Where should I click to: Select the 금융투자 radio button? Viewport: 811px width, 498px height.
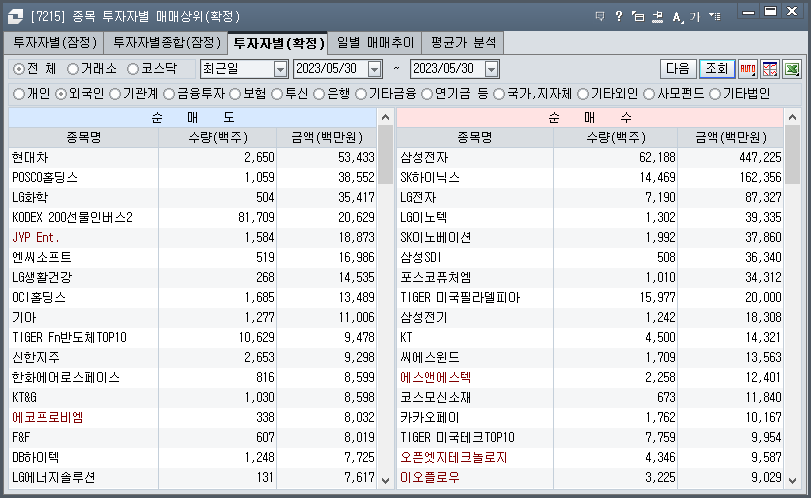[x=169, y=94]
